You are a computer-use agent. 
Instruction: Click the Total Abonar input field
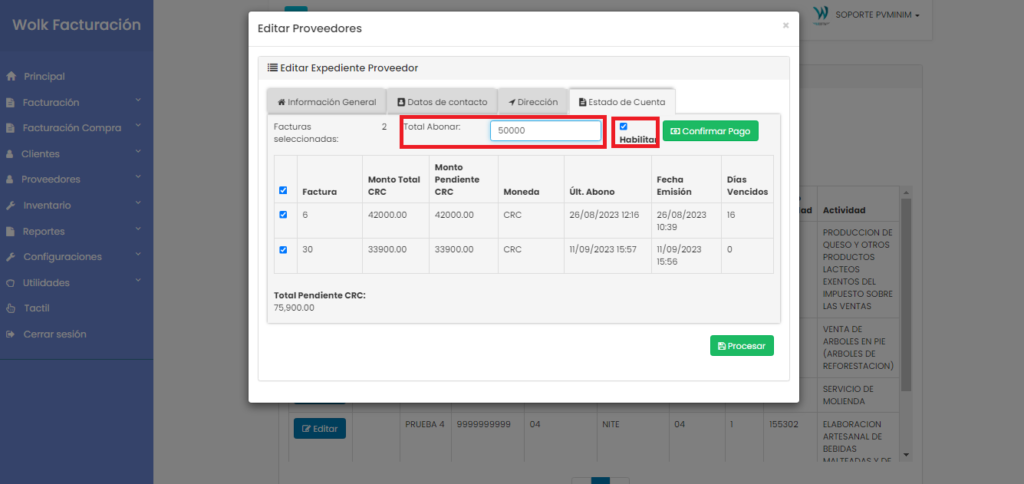545,131
